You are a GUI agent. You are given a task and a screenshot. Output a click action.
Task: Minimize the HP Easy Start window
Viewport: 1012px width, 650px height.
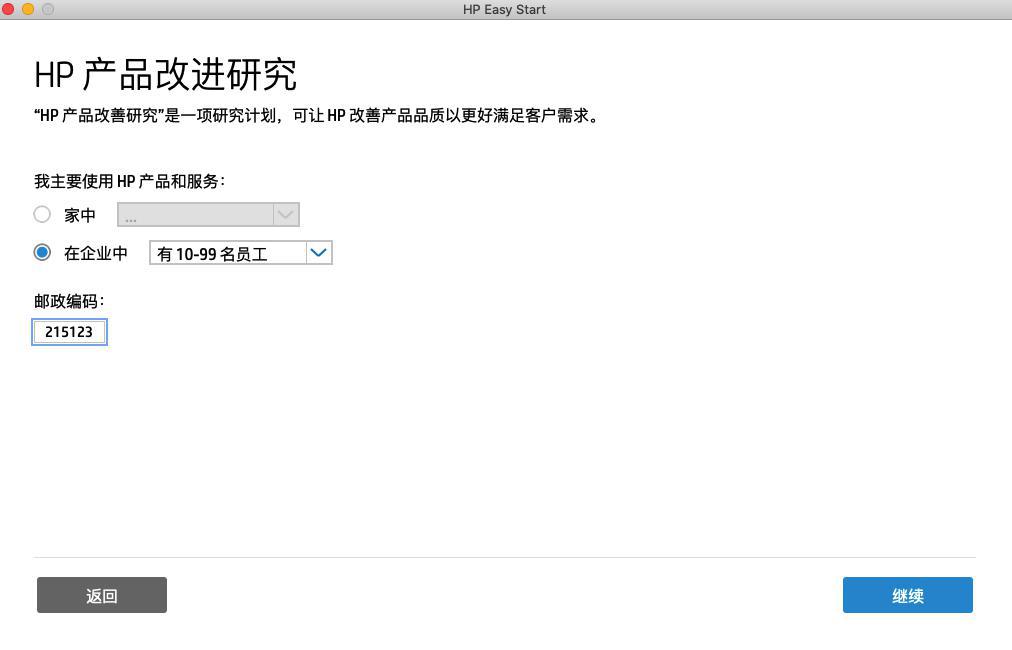point(28,9)
